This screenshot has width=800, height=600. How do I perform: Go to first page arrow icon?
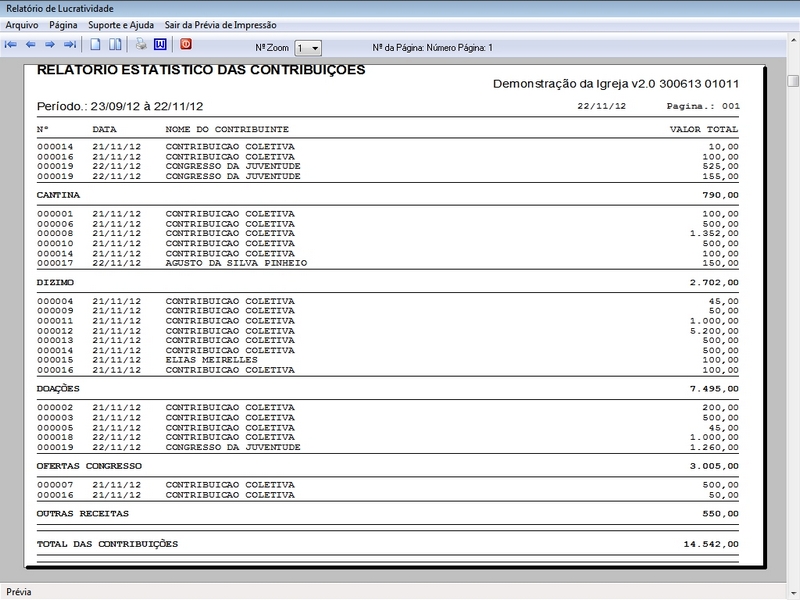coord(10,45)
